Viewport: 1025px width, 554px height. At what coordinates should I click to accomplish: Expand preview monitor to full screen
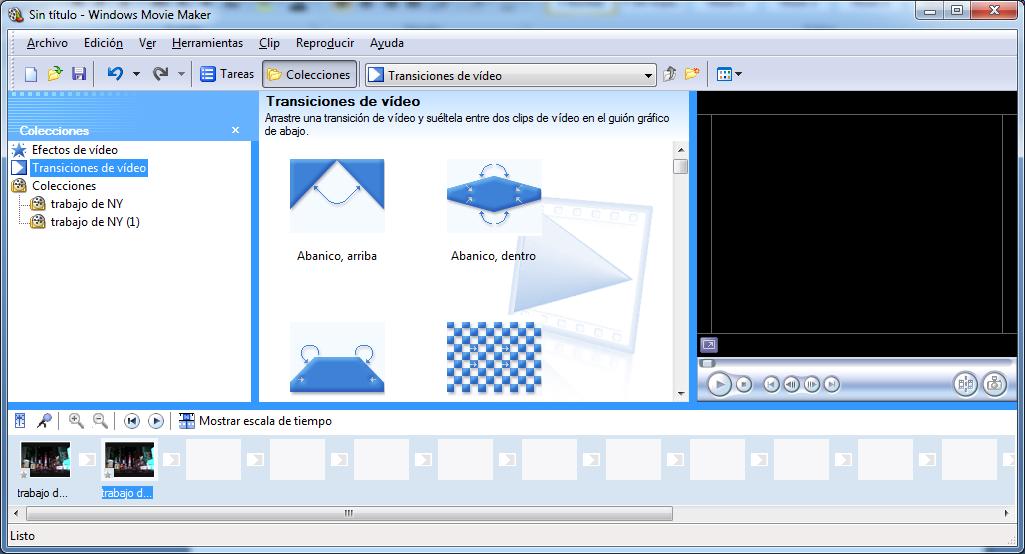click(708, 345)
